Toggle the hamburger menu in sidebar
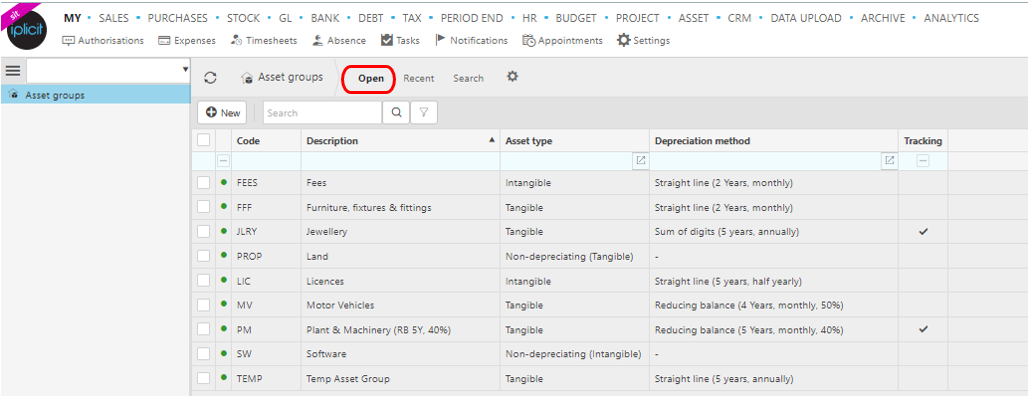This screenshot has height=396, width=1028. [x=13, y=70]
